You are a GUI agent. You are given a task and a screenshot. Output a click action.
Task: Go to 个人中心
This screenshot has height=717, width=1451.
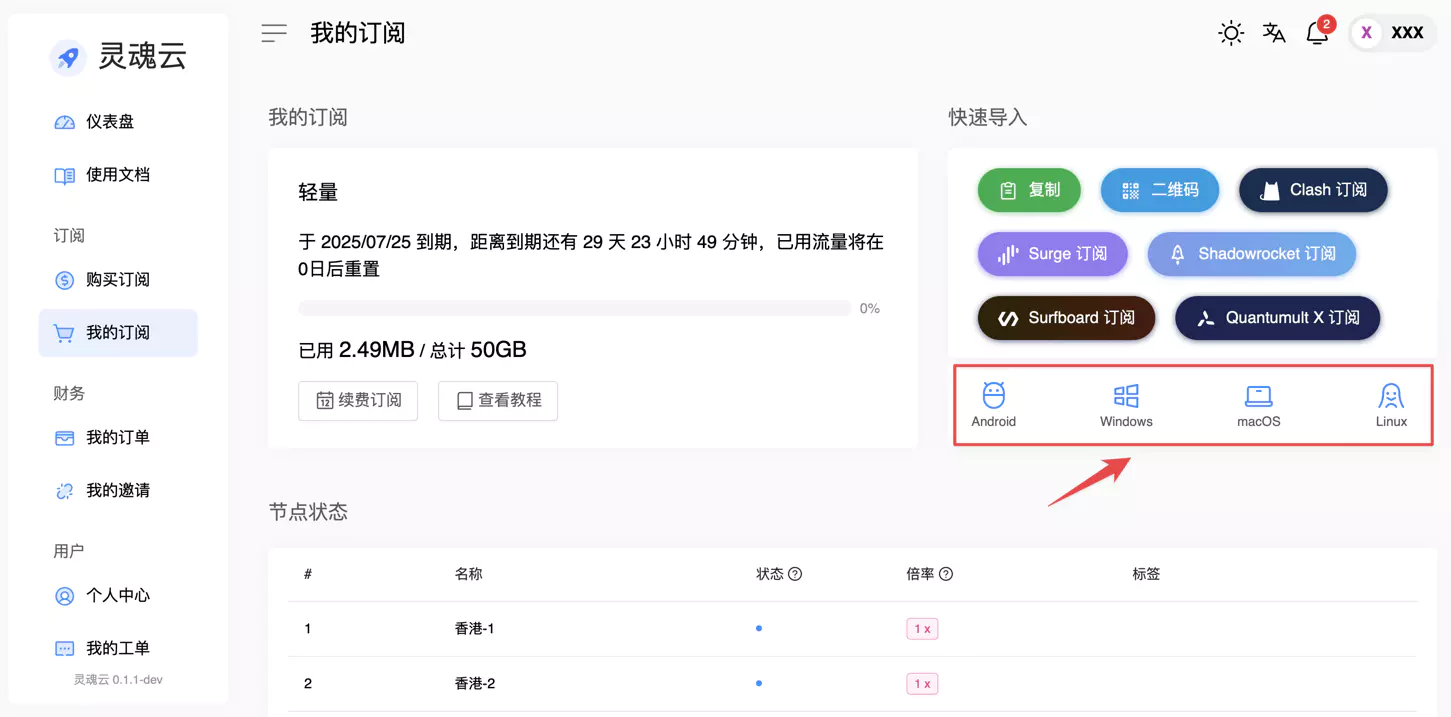pos(118,596)
